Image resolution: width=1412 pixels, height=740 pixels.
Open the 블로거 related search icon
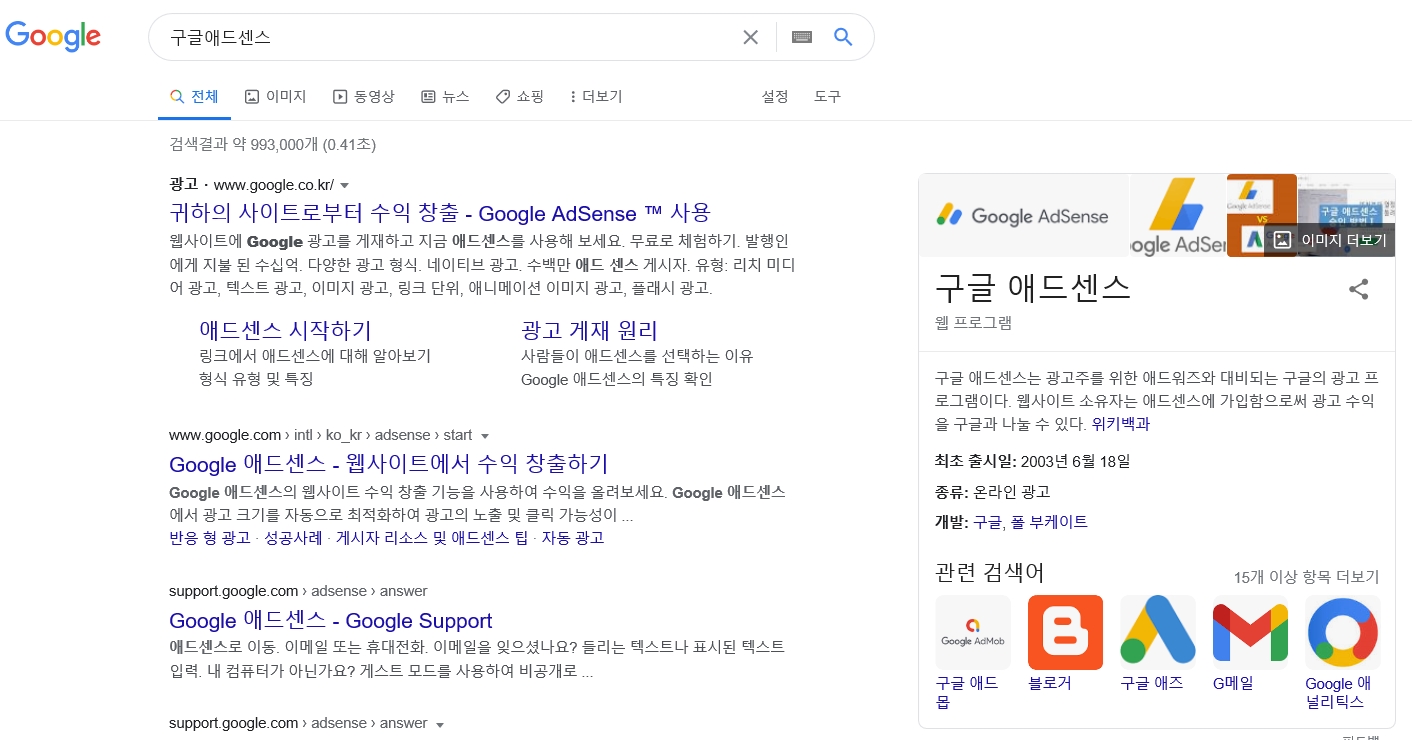tap(1065, 632)
